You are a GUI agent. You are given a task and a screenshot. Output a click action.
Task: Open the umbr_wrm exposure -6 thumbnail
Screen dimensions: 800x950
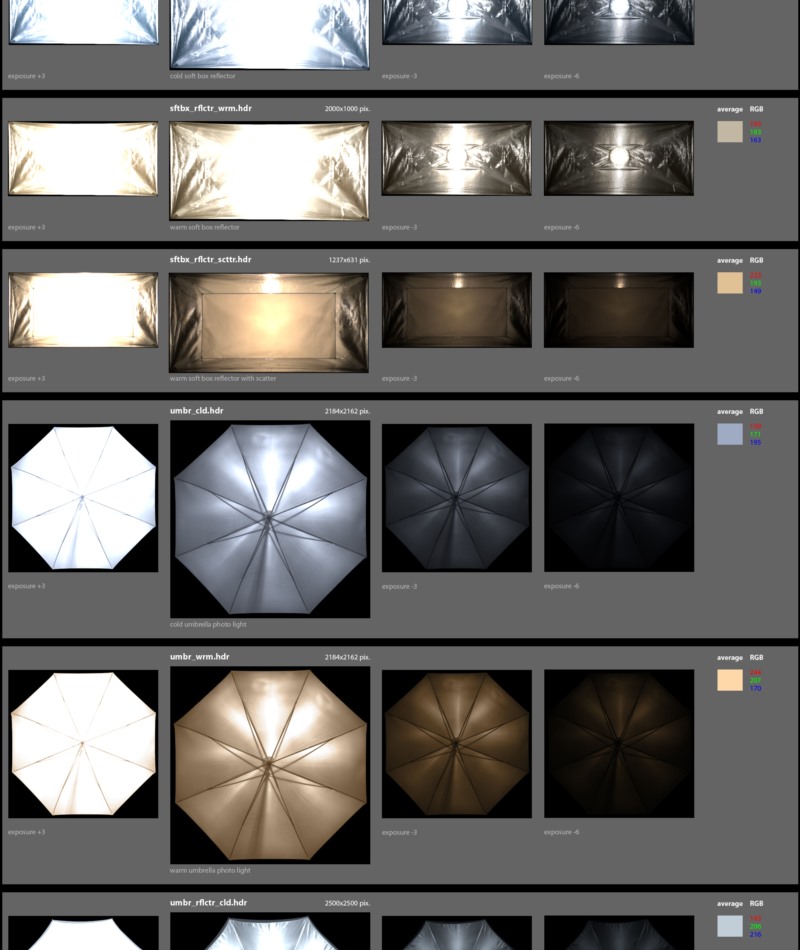[619, 743]
